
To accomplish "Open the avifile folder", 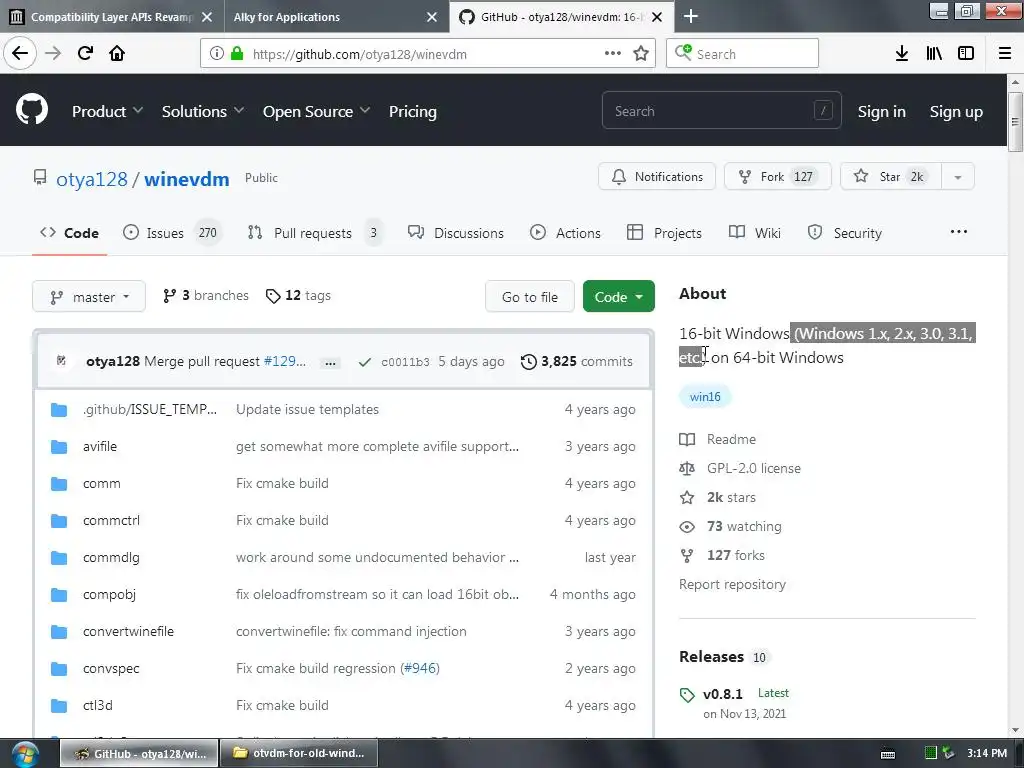I will point(100,447).
